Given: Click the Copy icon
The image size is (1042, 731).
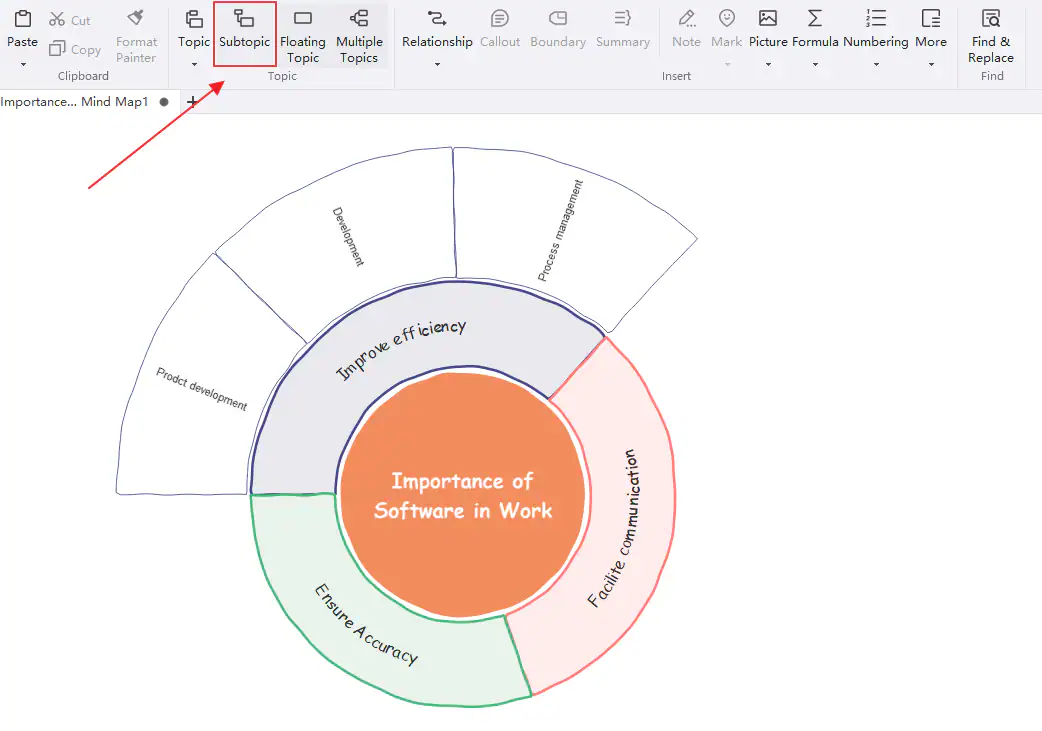Looking at the screenshot, I should tap(58, 49).
